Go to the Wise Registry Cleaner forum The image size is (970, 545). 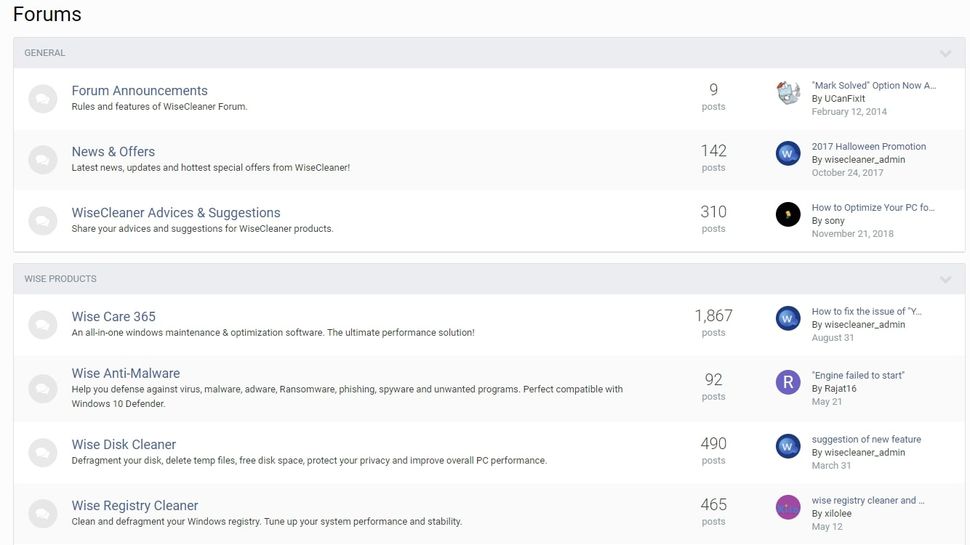[134, 505]
